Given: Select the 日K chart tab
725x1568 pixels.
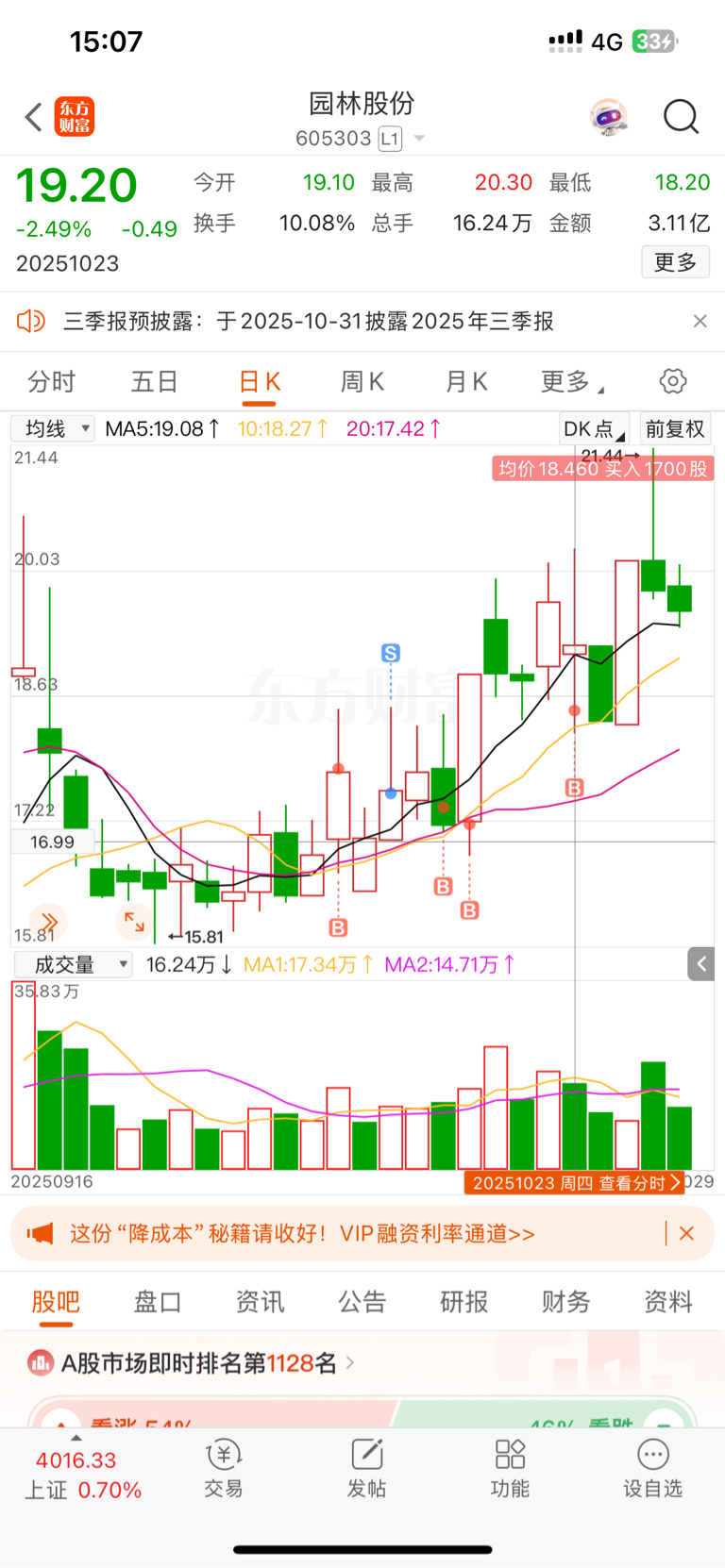Looking at the screenshot, I should (x=260, y=381).
